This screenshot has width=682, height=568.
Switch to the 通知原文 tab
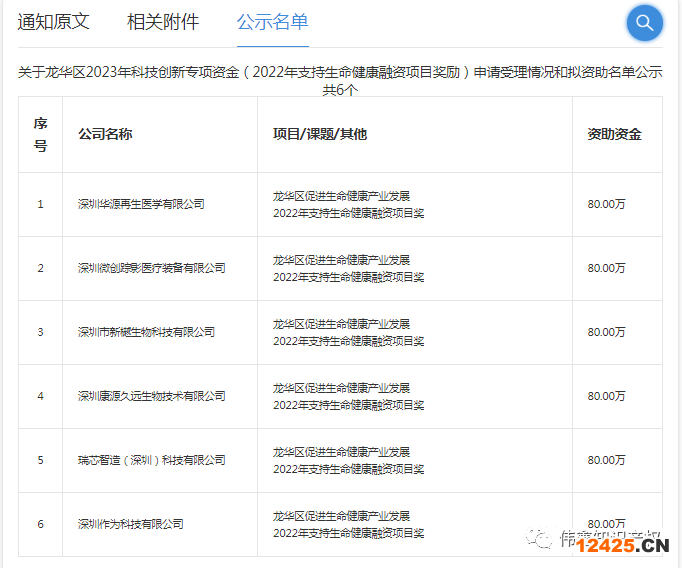(53, 22)
